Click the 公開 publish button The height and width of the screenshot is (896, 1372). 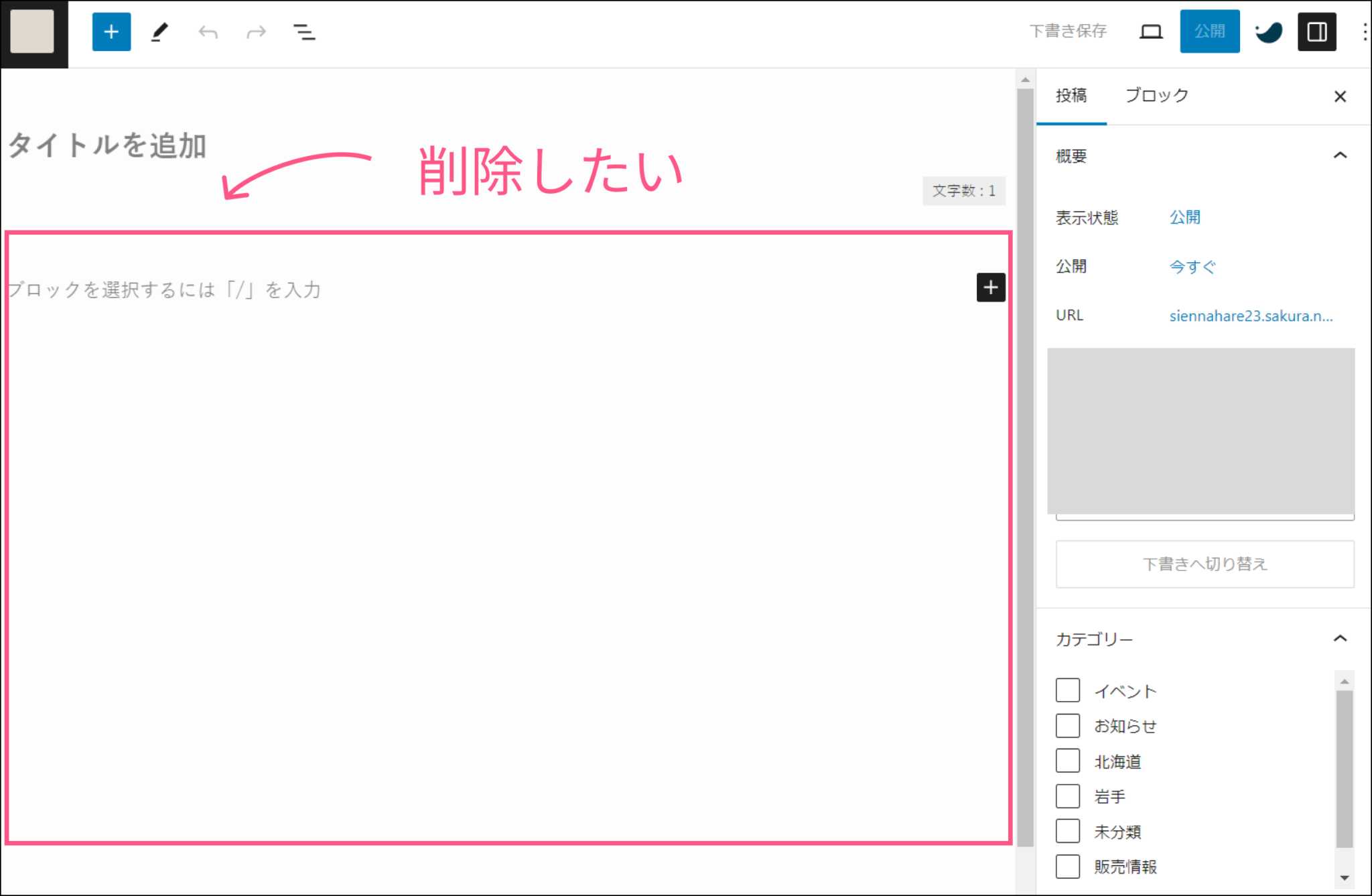click(x=1210, y=31)
